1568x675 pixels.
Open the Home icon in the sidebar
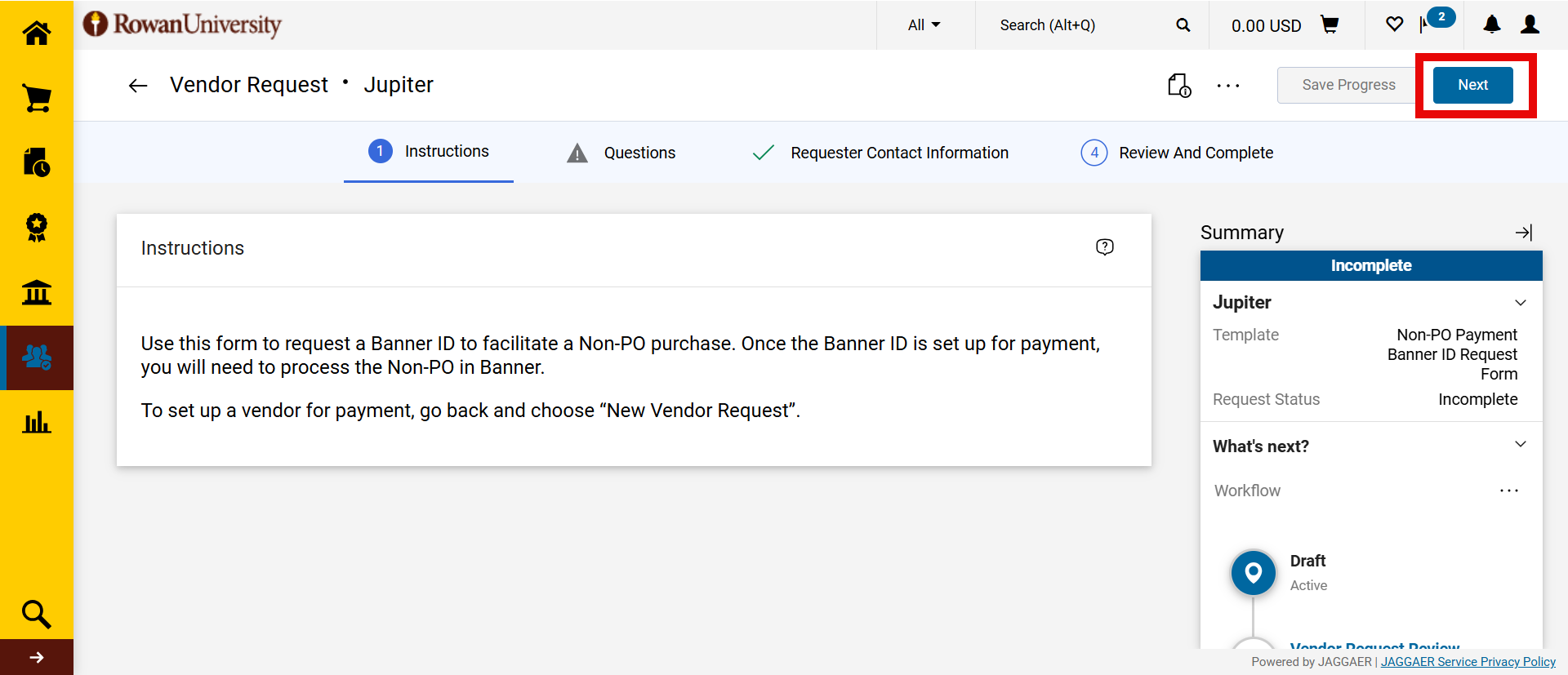pyautogui.click(x=37, y=33)
